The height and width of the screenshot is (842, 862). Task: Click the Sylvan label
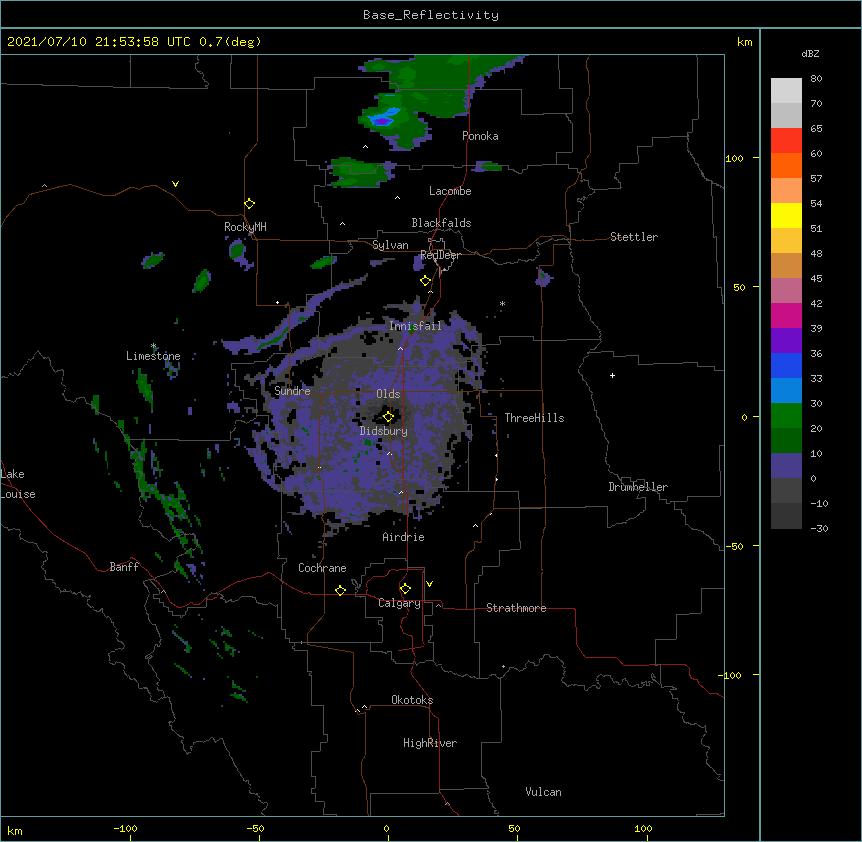(390, 245)
